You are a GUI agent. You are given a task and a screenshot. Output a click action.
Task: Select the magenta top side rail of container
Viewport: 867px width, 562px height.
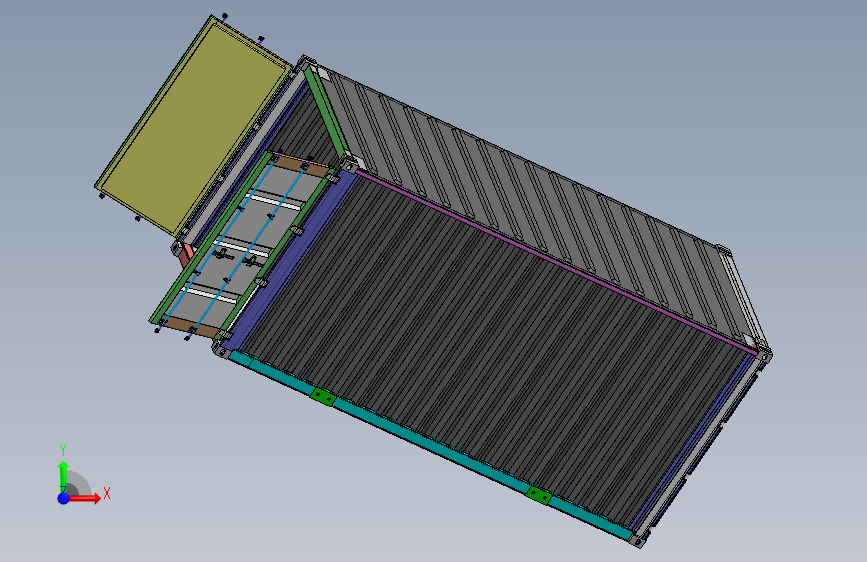coord(556,263)
